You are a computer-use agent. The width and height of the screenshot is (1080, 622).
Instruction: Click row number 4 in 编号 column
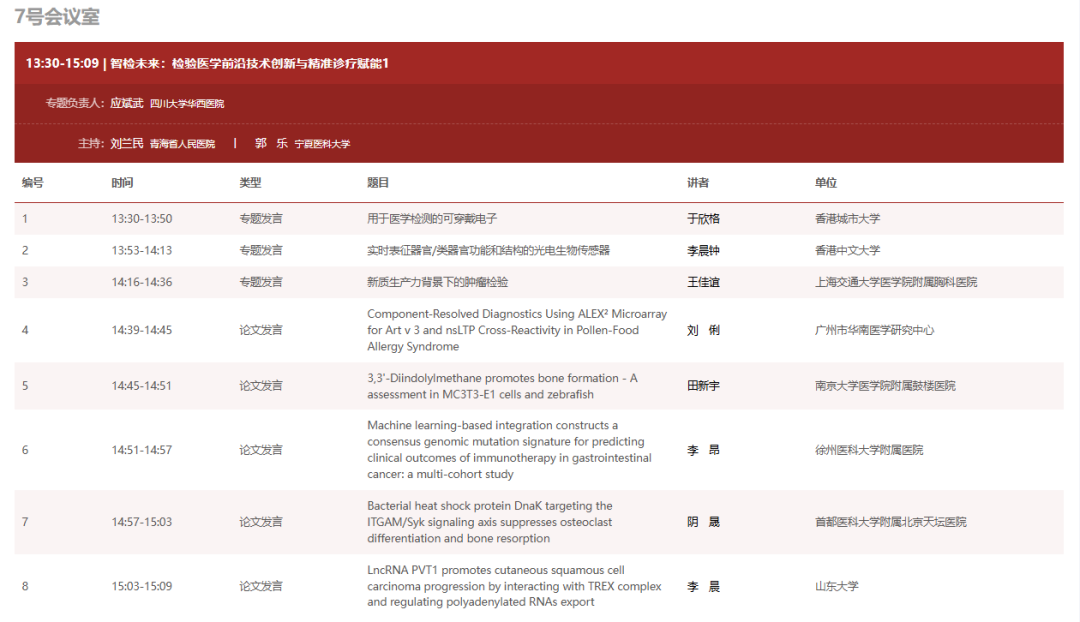coord(25,331)
